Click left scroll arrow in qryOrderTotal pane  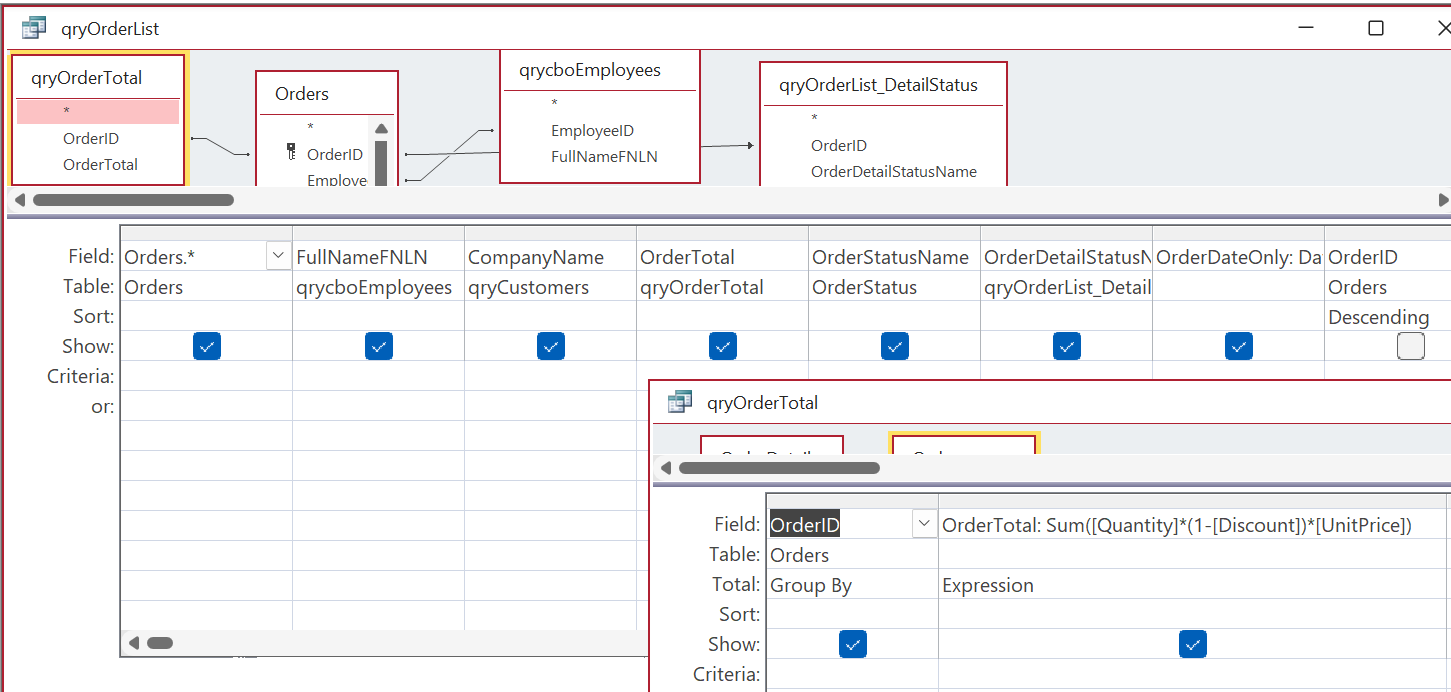point(665,468)
